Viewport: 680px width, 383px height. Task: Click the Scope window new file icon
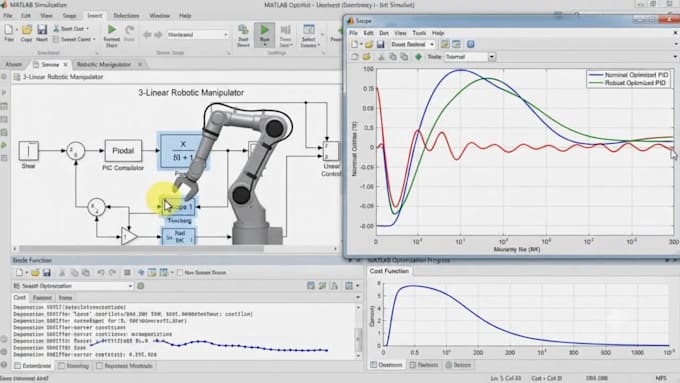(x=355, y=44)
